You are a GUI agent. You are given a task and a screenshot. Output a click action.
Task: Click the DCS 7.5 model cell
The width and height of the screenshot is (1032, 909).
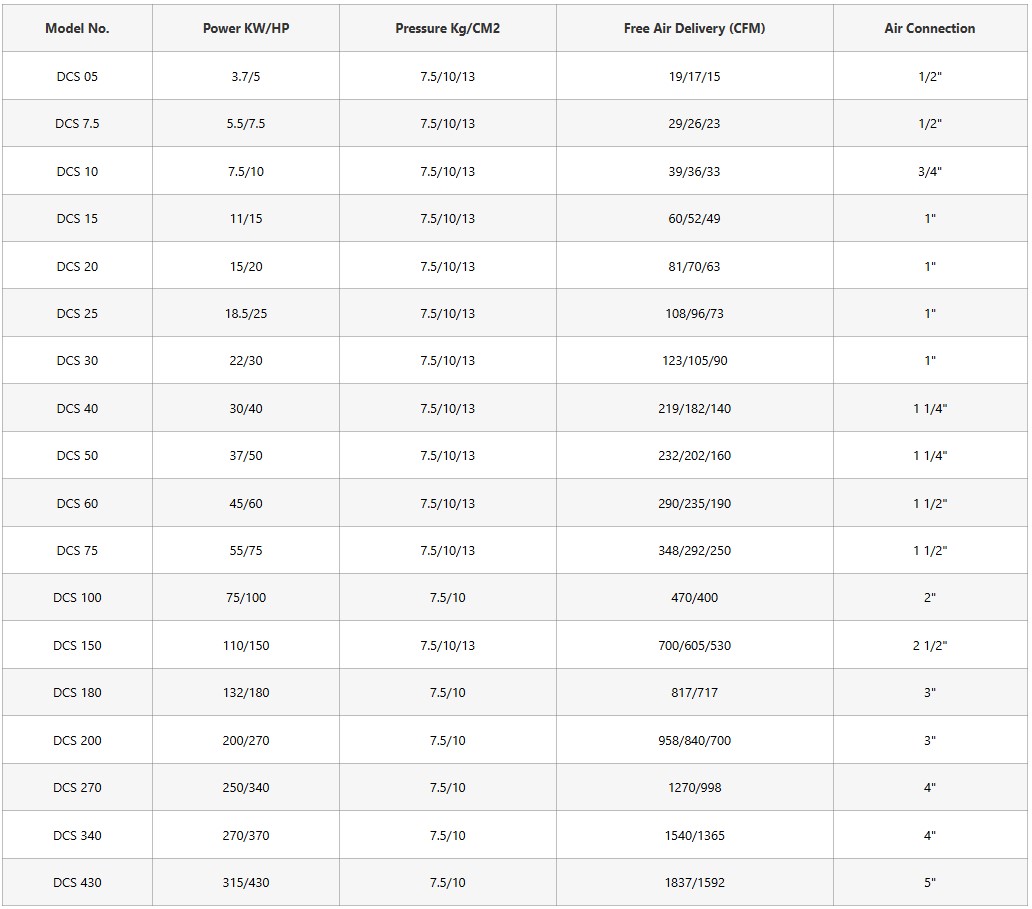coord(77,124)
